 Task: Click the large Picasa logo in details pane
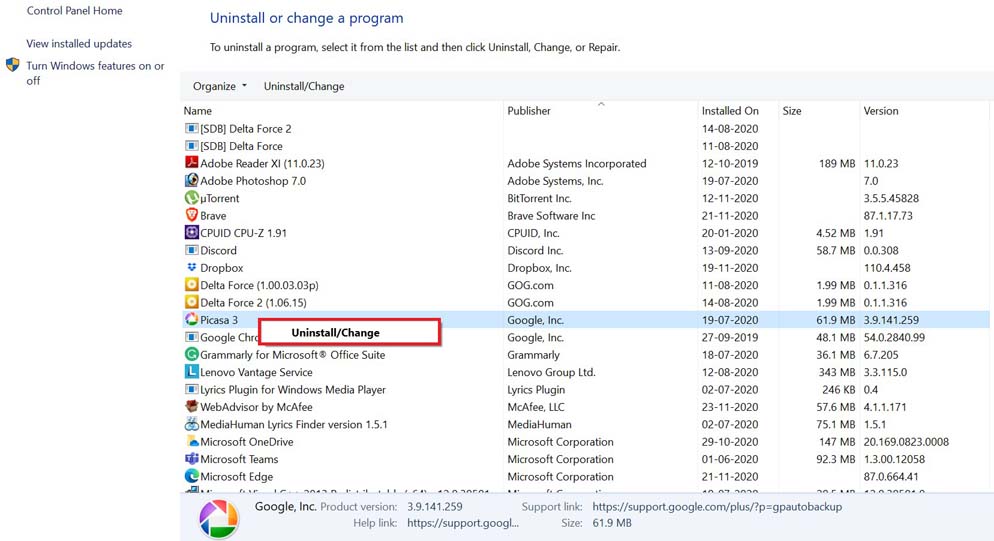tap(219, 519)
